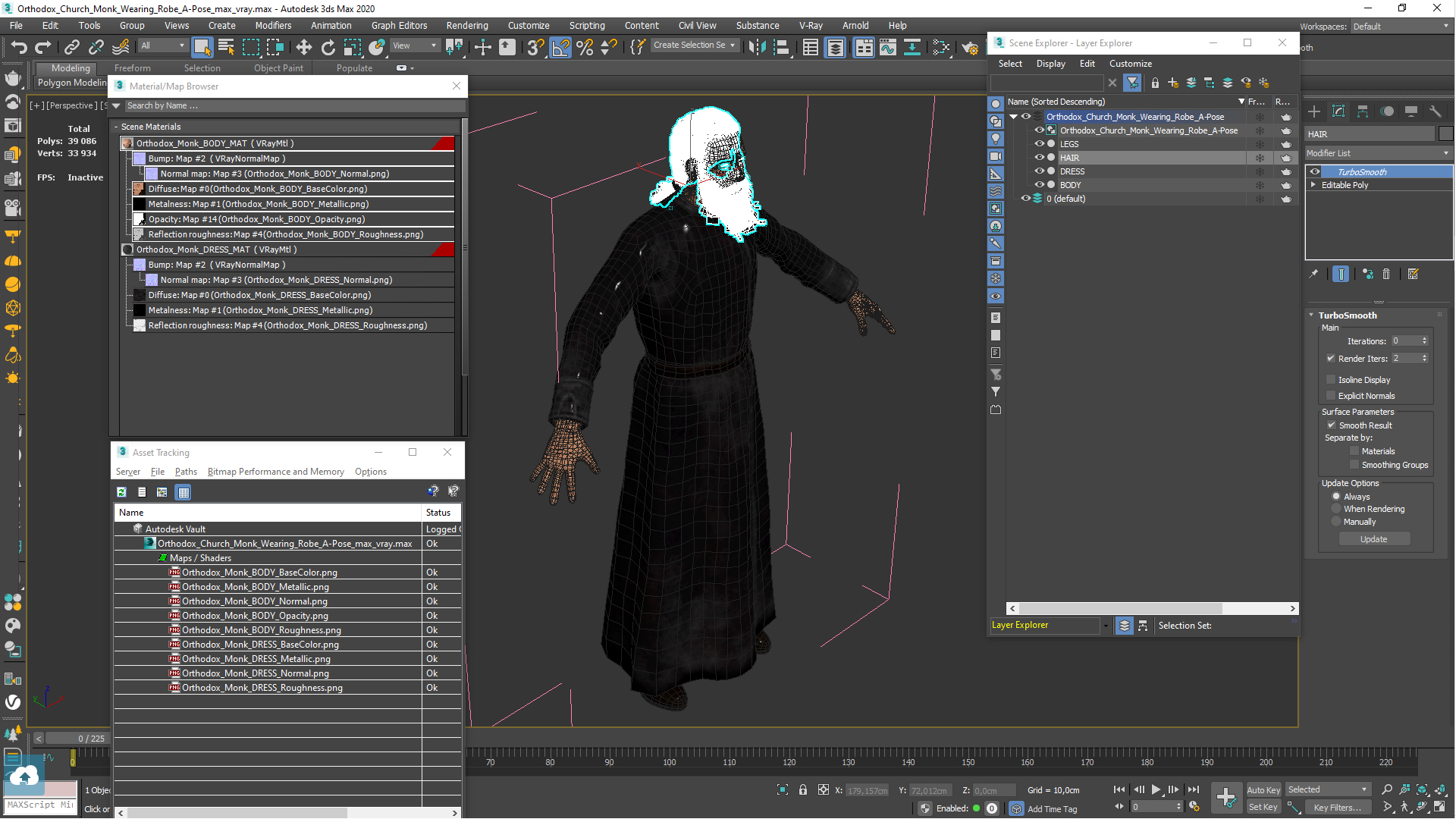This screenshot has width=1456, height=819.
Task: Click Create New Layer icon in Scene Explorer
Action: pyautogui.click(x=1173, y=83)
